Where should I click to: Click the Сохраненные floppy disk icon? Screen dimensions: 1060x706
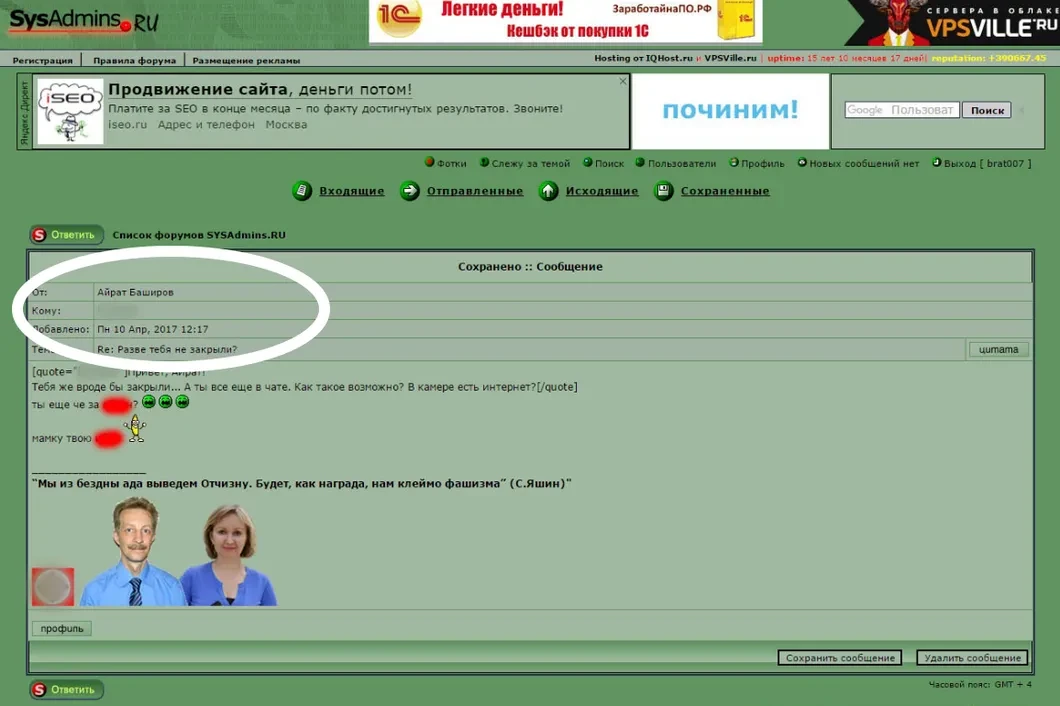(663, 191)
